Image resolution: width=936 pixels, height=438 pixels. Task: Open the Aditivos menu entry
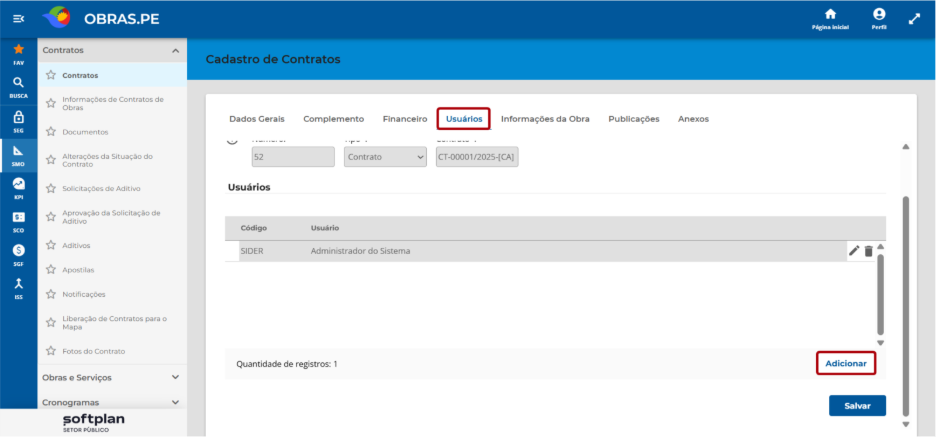tap(76, 245)
